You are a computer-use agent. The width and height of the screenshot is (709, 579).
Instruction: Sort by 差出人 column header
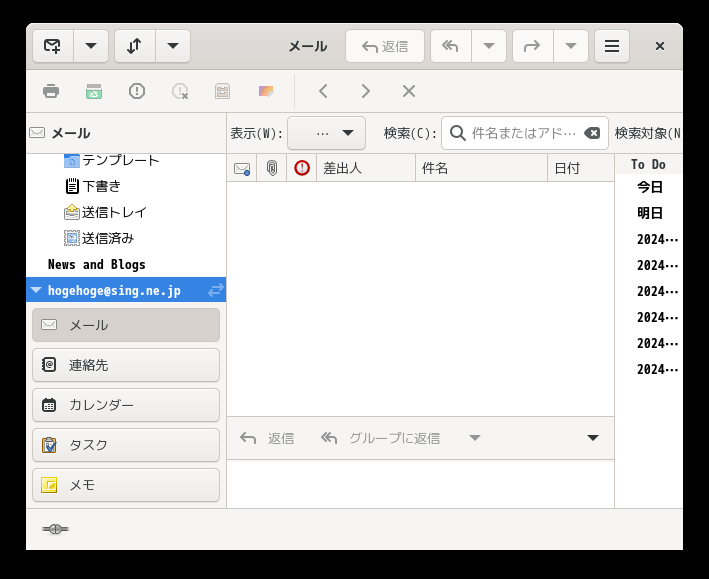pyautogui.click(x=366, y=168)
